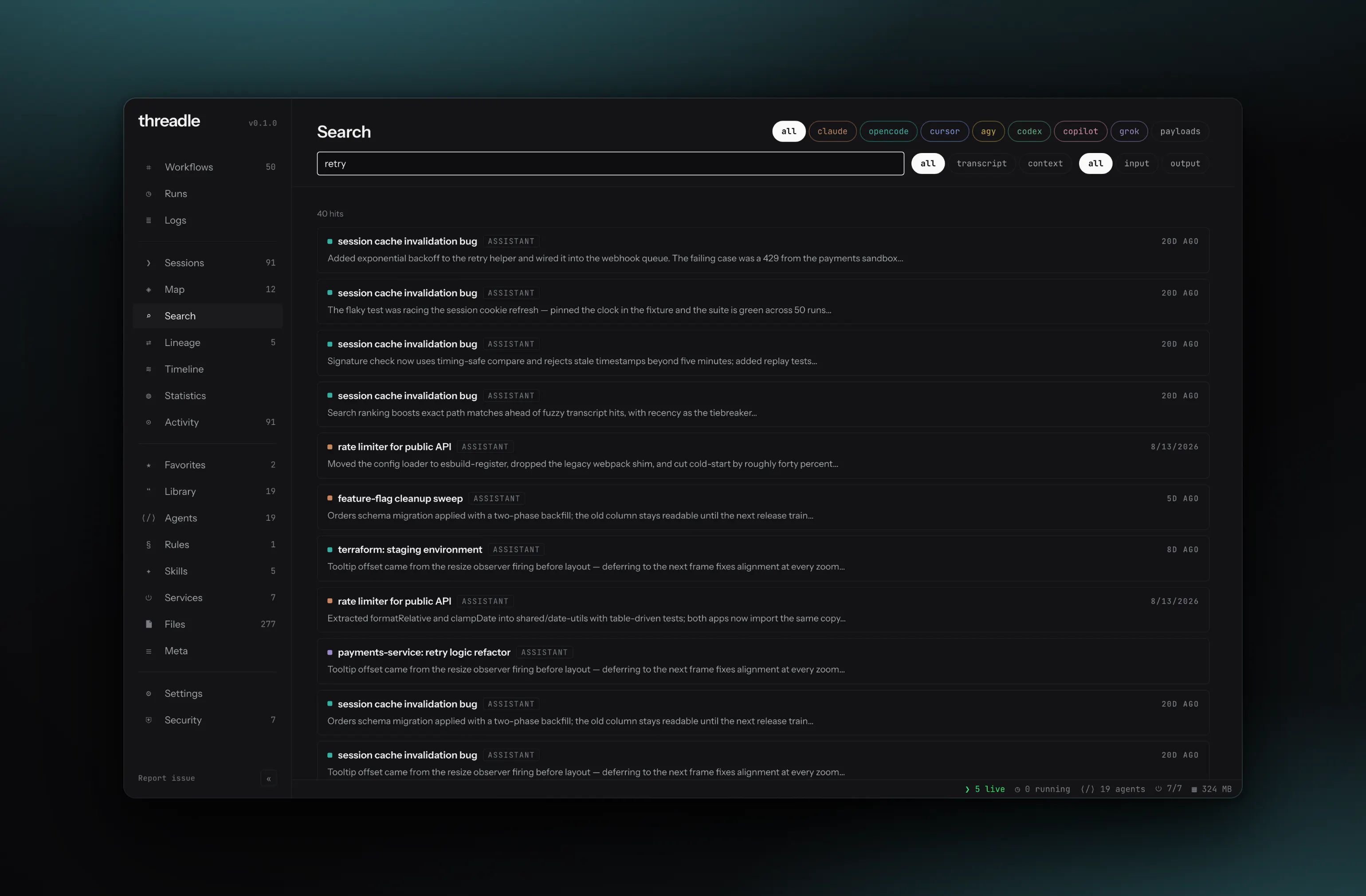
Task: Select the 'all' scope chip before transcript
Action: [x=927, y=164]
